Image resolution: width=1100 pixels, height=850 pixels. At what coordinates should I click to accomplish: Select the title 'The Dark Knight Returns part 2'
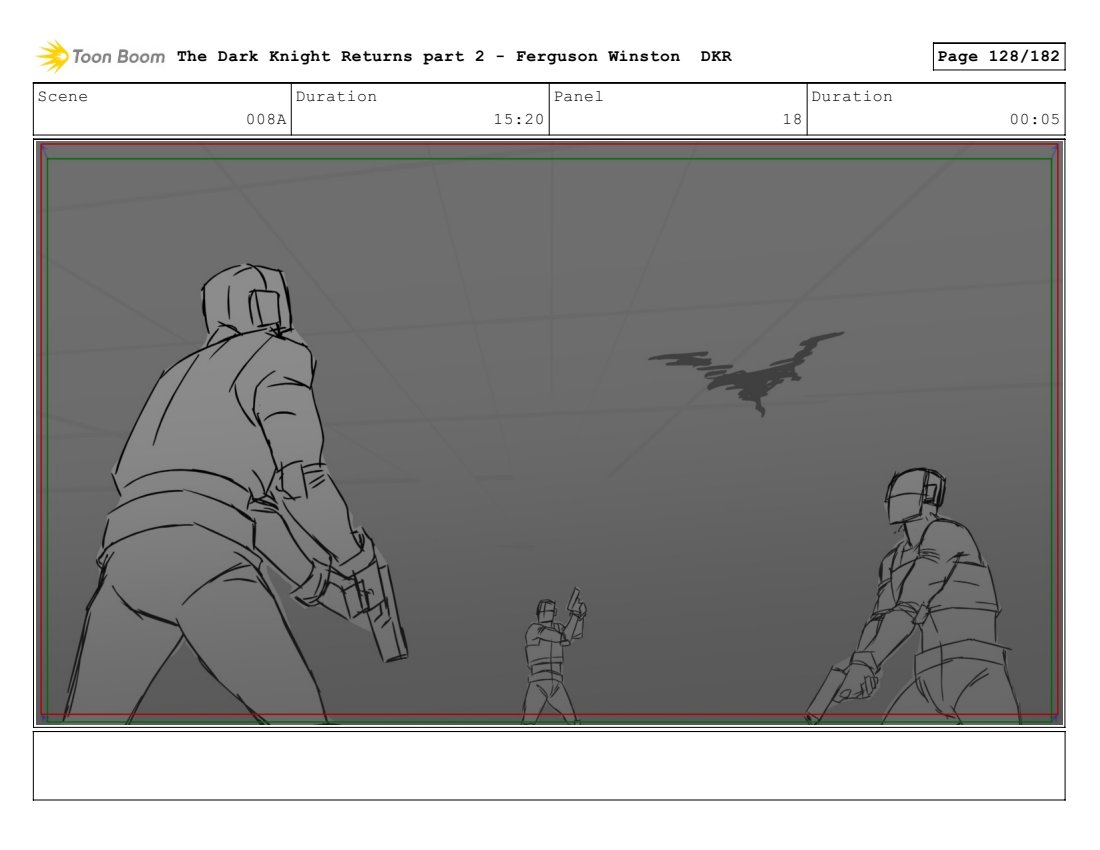(330, 56)
